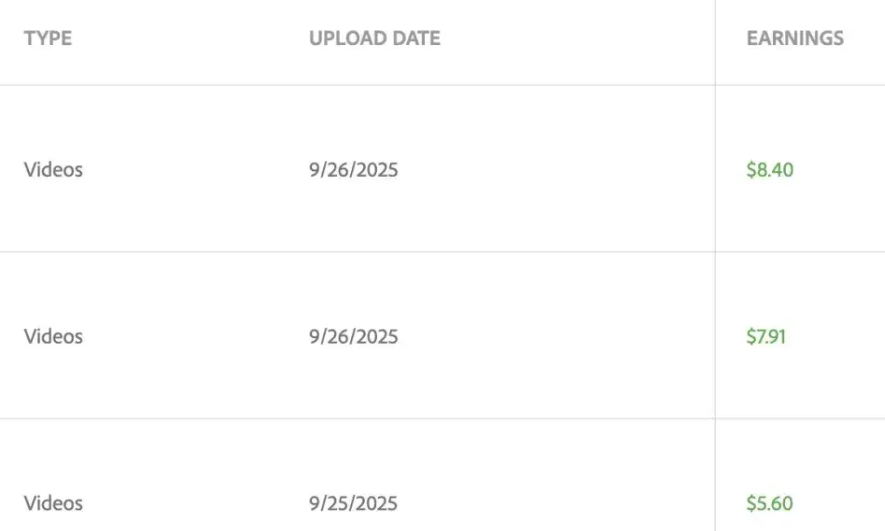Open the $5.60 earnings amount
This screenshot has height=531, width=885.
pyautogui.click(x=769, y=503)
